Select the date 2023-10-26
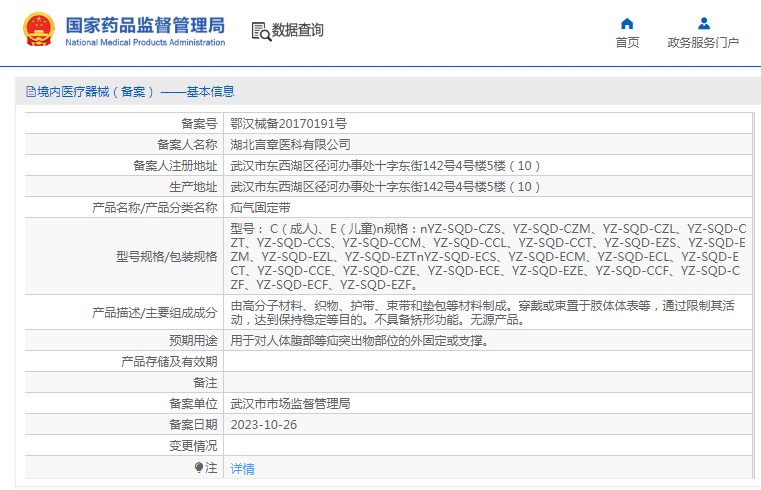The width and height of the screenshot is (761, 490). 264,425
